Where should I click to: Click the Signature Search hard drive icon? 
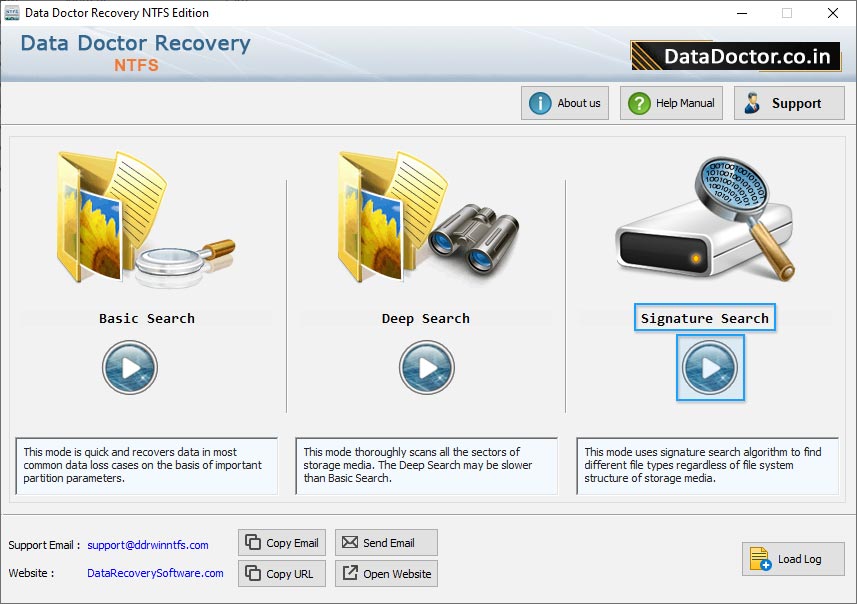coord(704,220)
